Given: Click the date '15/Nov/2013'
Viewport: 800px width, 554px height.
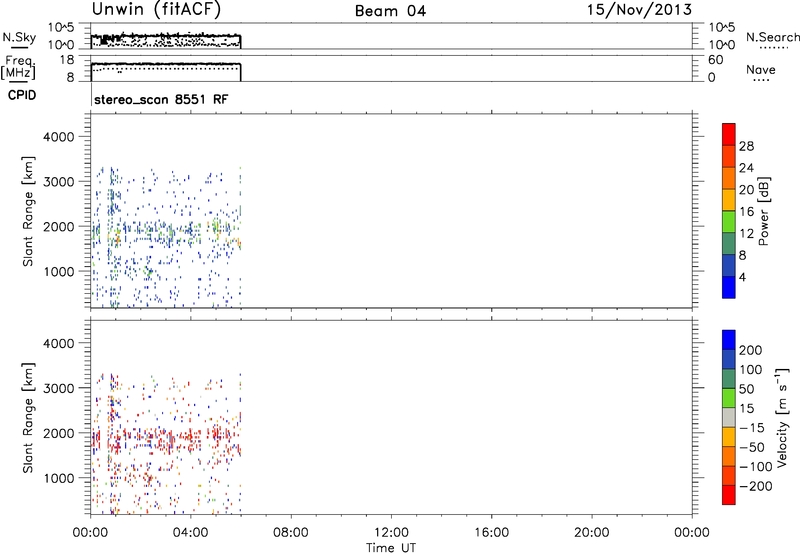Looking at the screenshot, I should click(639, 9).
